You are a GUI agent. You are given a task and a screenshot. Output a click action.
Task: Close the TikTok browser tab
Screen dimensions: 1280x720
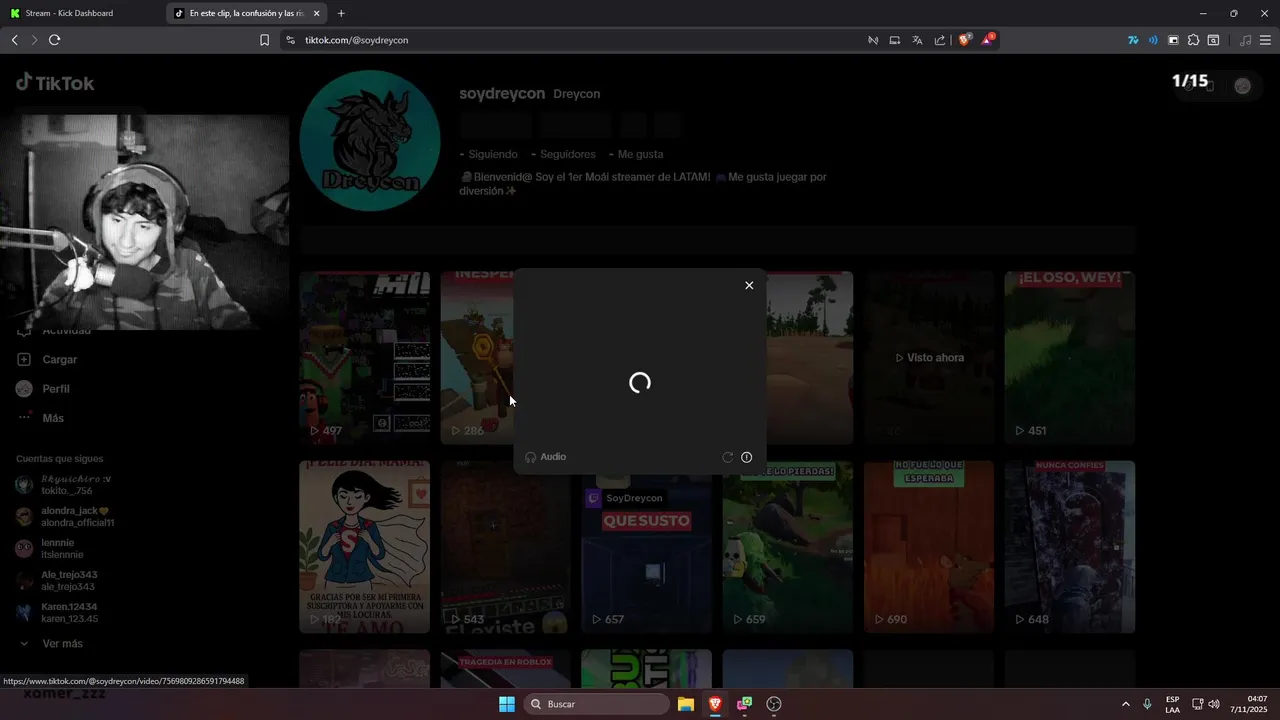click(x=317, y=13)
